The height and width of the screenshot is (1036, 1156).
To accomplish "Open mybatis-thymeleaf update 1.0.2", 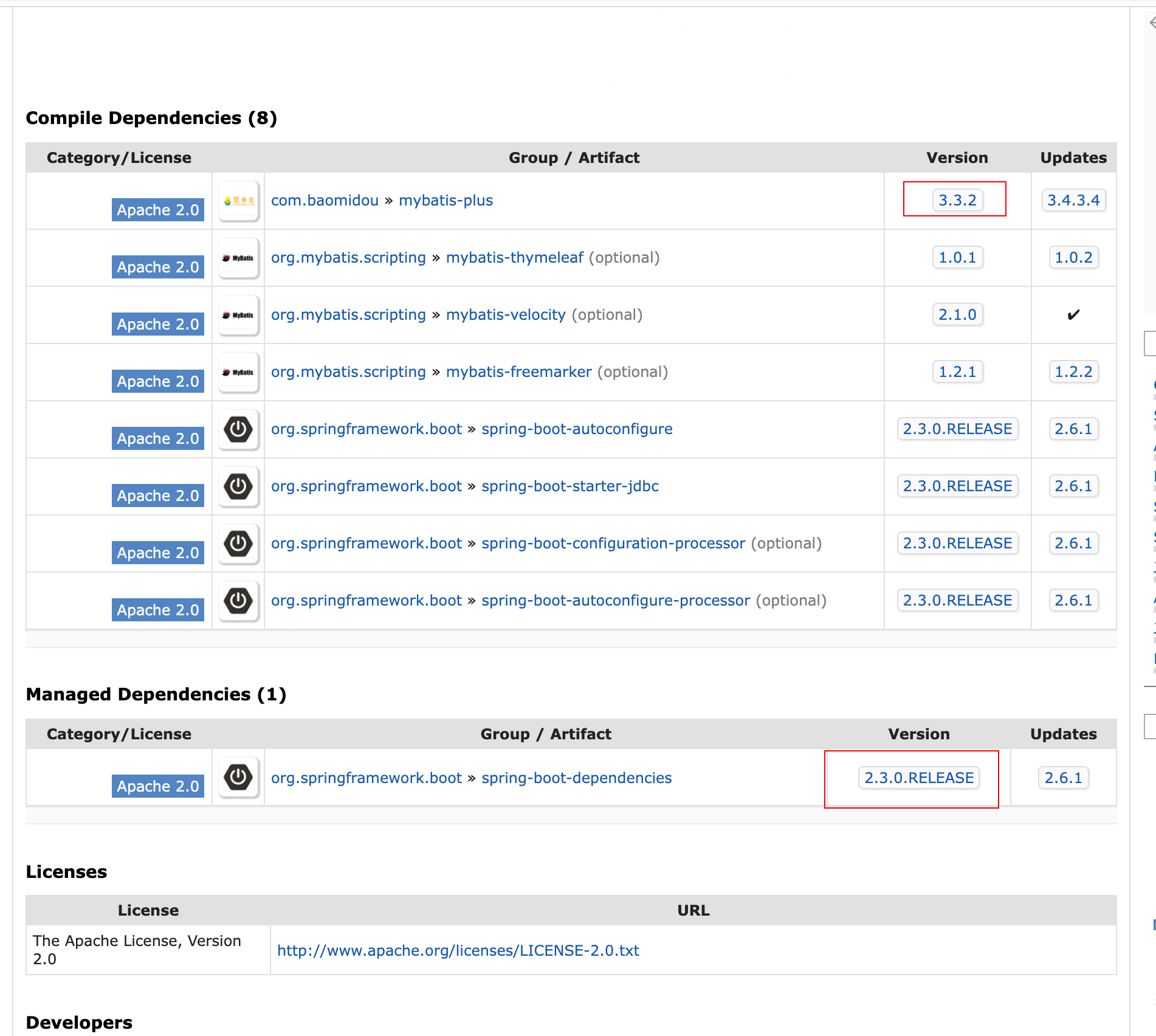I will click(x=1073, y=257).
